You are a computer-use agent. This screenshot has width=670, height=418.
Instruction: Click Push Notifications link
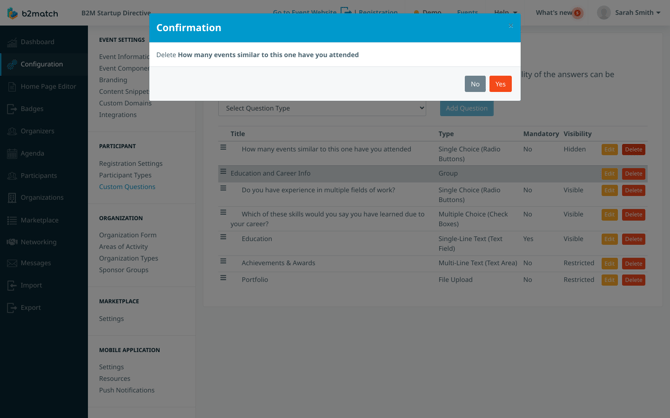(x=126, y=390)
